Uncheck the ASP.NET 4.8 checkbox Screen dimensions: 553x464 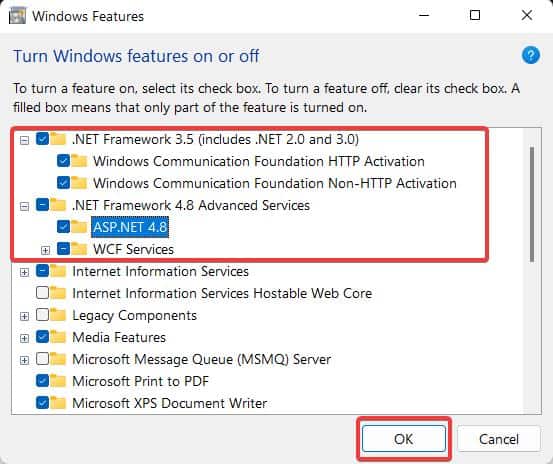63,227
